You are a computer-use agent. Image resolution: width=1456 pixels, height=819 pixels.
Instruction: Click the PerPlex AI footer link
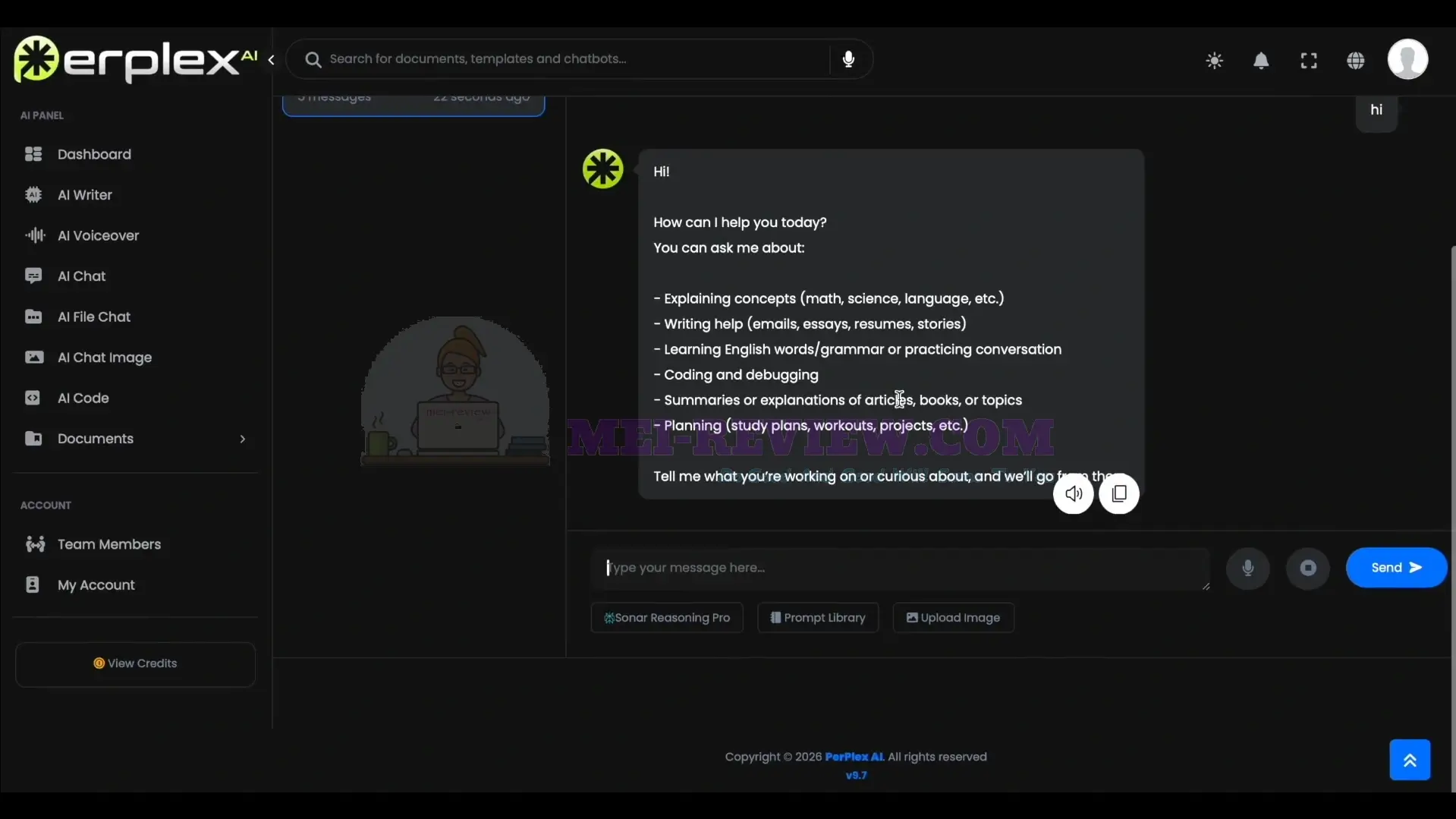[854, 757]
